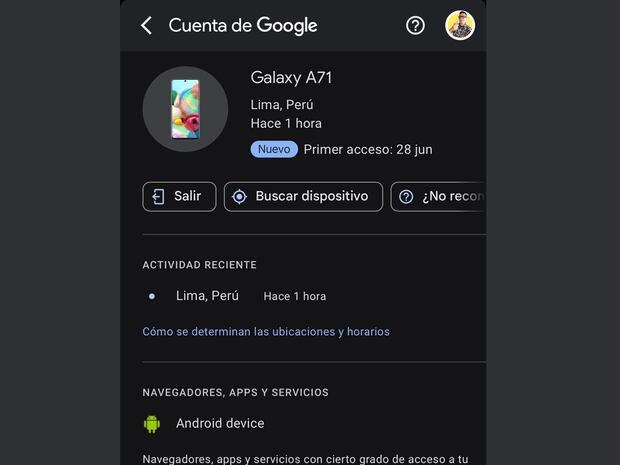Select the Android device entry text
The image size is (620, 465).
220,423
